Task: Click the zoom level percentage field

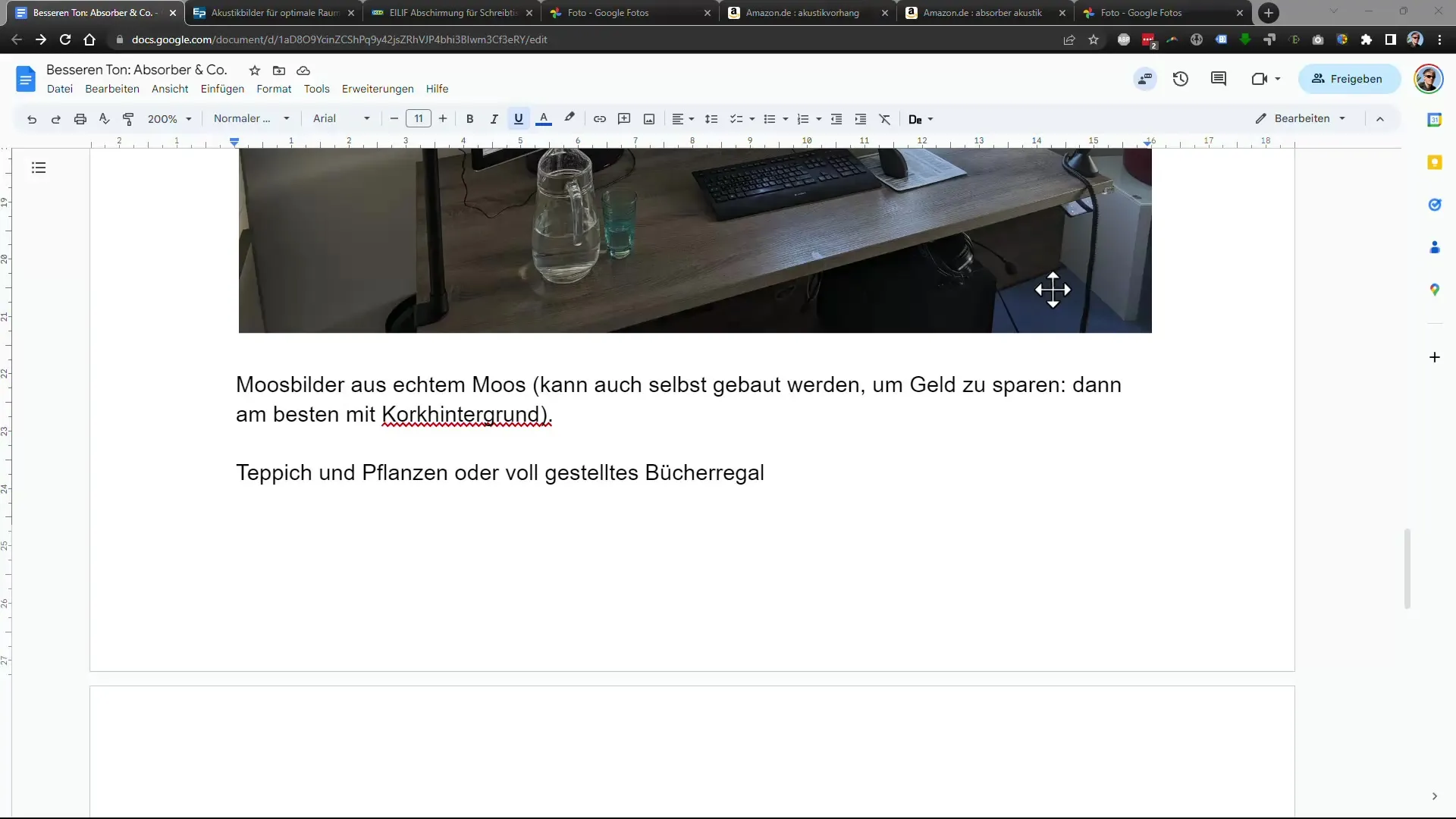Action: [163, 119]
